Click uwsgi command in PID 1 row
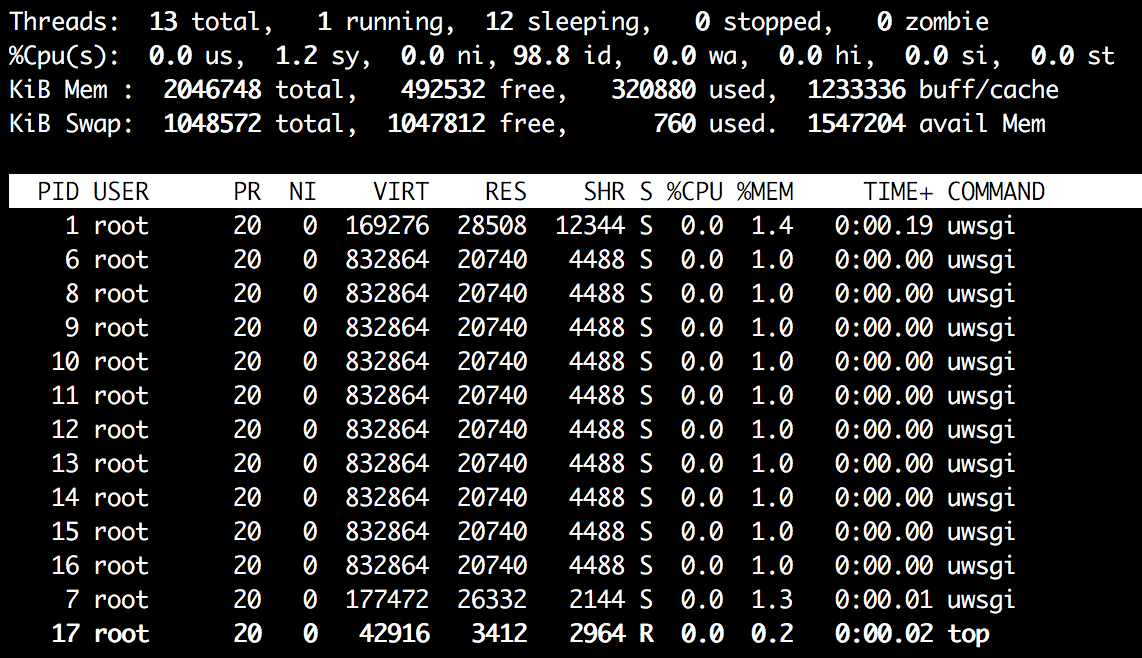Image resolution: width=1142 pixels, height=658 pixels. coord(981,227)
